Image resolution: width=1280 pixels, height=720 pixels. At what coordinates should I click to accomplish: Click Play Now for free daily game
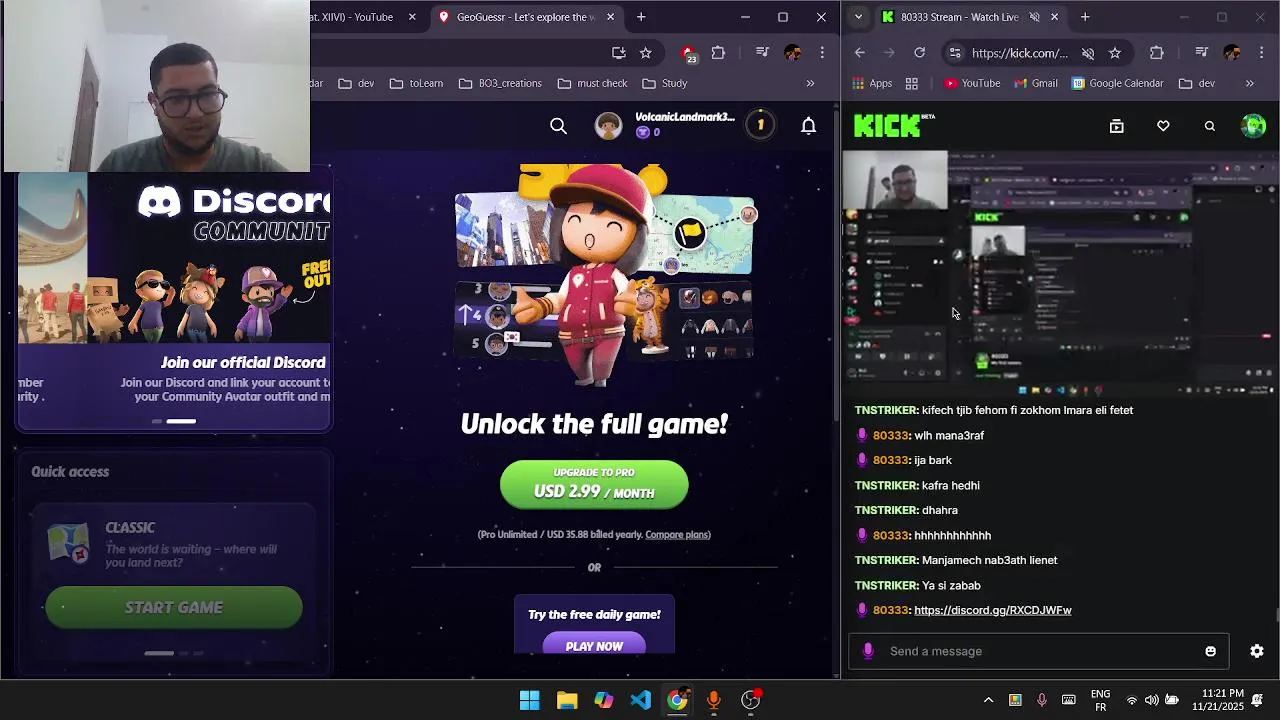(594, 646)
